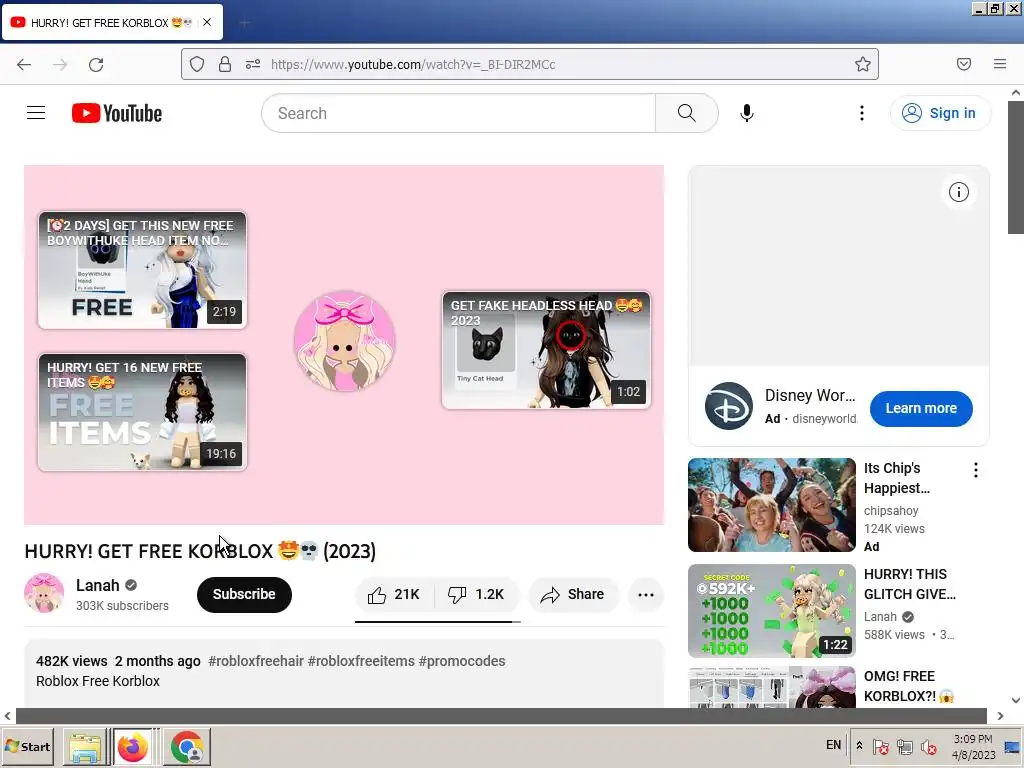
Task: Go back with browser back arrow
Action: pyautogui.click(x=24, y=64)
